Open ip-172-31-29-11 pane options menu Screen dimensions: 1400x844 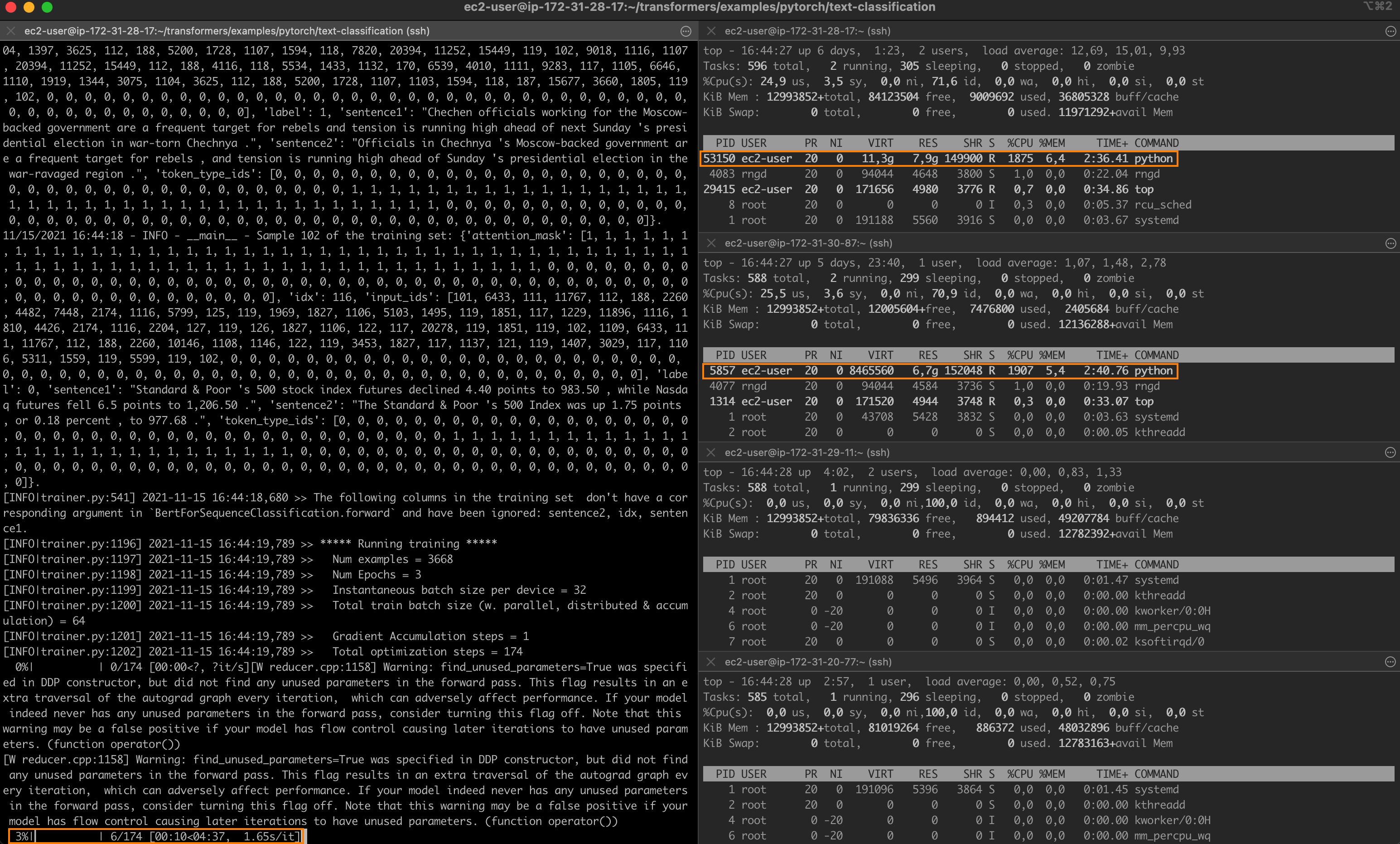coord(1390,452)
